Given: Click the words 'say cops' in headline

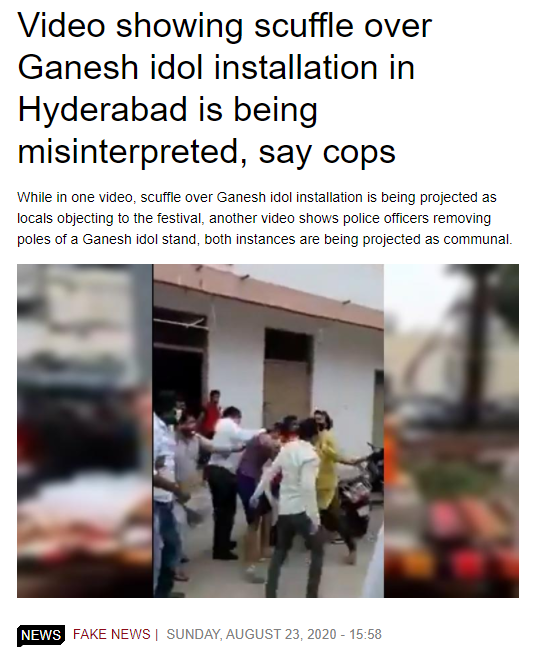Looking at the screenshot, I should point(327,153).
